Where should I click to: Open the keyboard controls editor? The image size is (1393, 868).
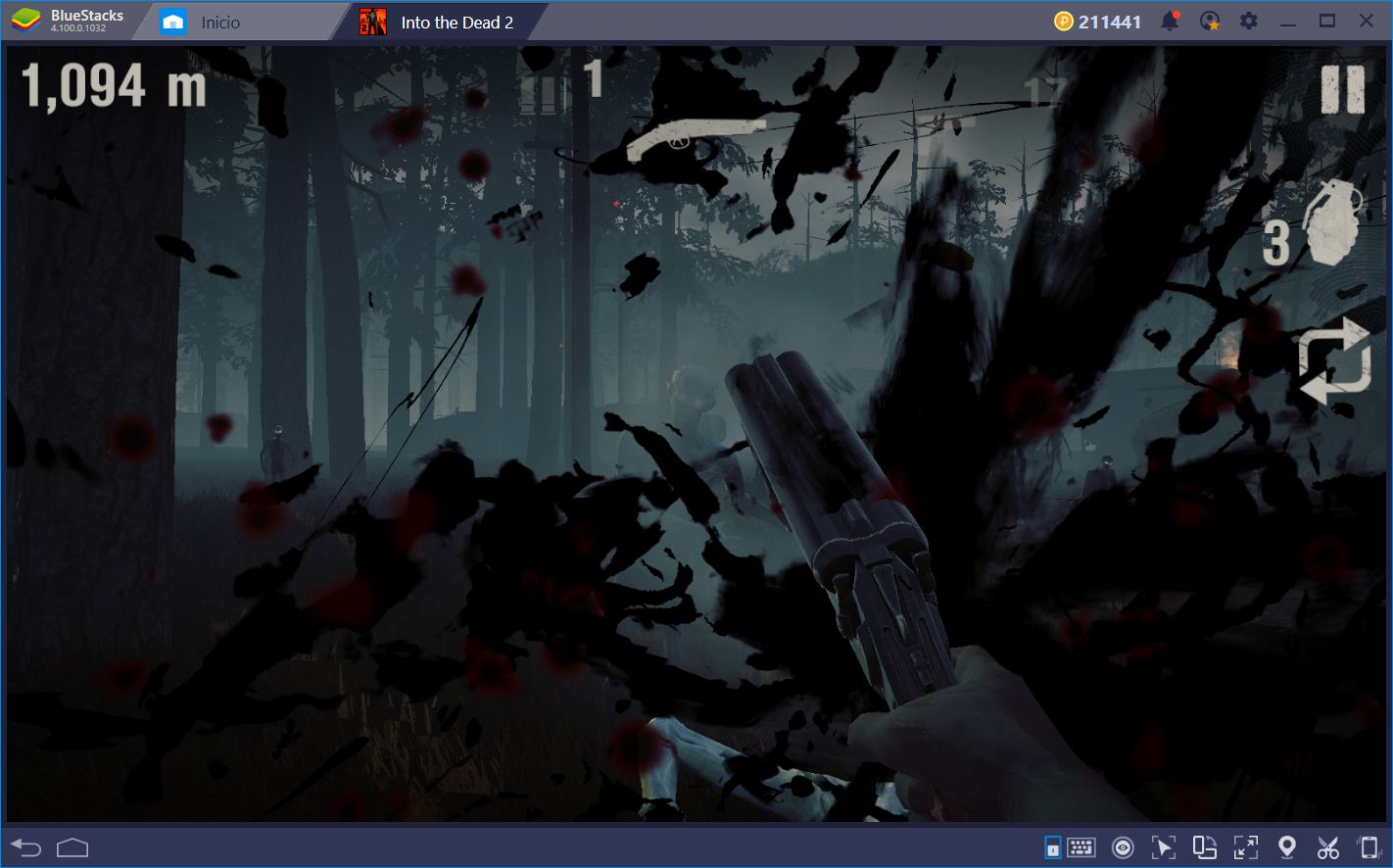[x=1081, y=847]
